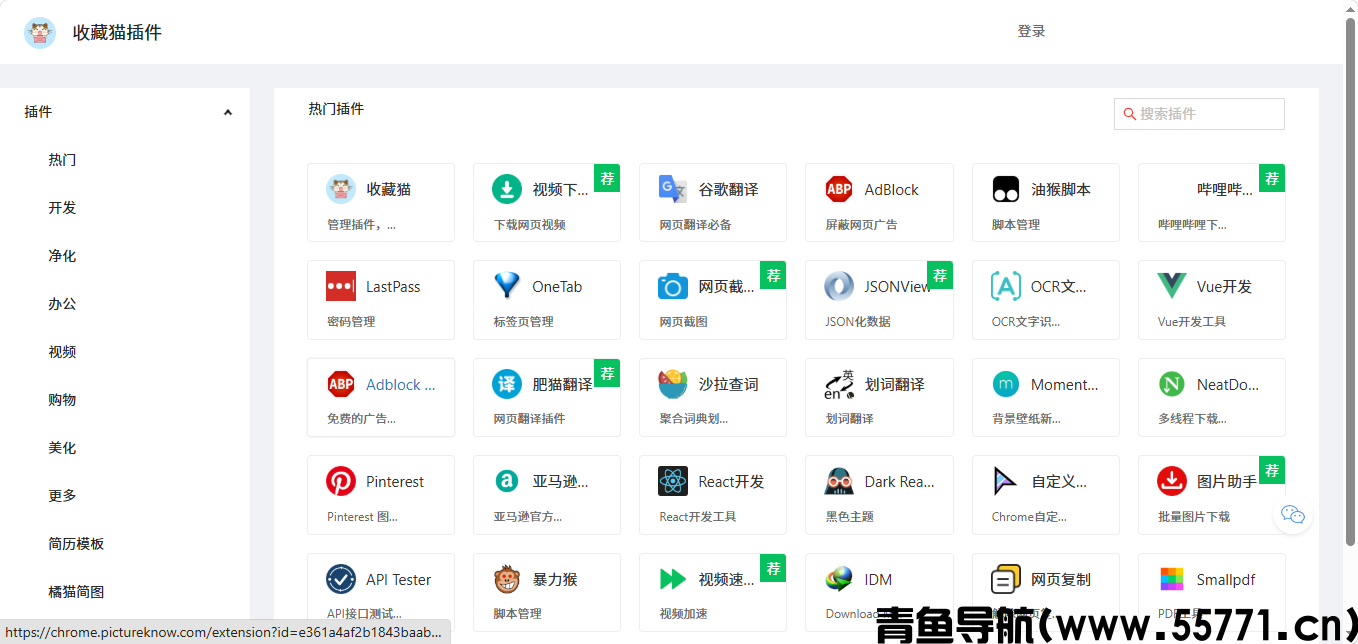Open the 图片助手 red download icon
Viewport: 1358px width, 644px height.
pos(1172,481)
